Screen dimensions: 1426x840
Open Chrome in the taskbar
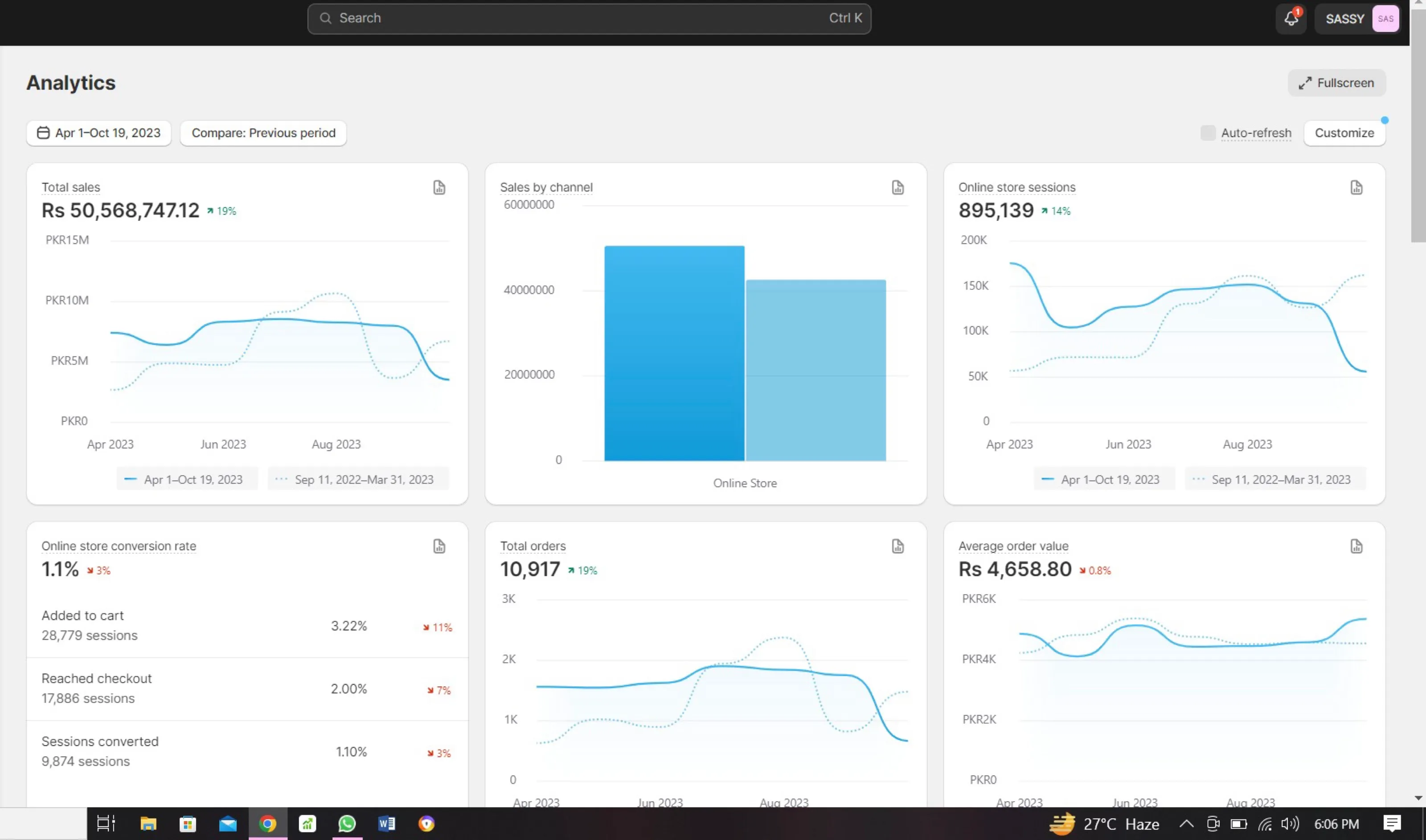[268, 824]
